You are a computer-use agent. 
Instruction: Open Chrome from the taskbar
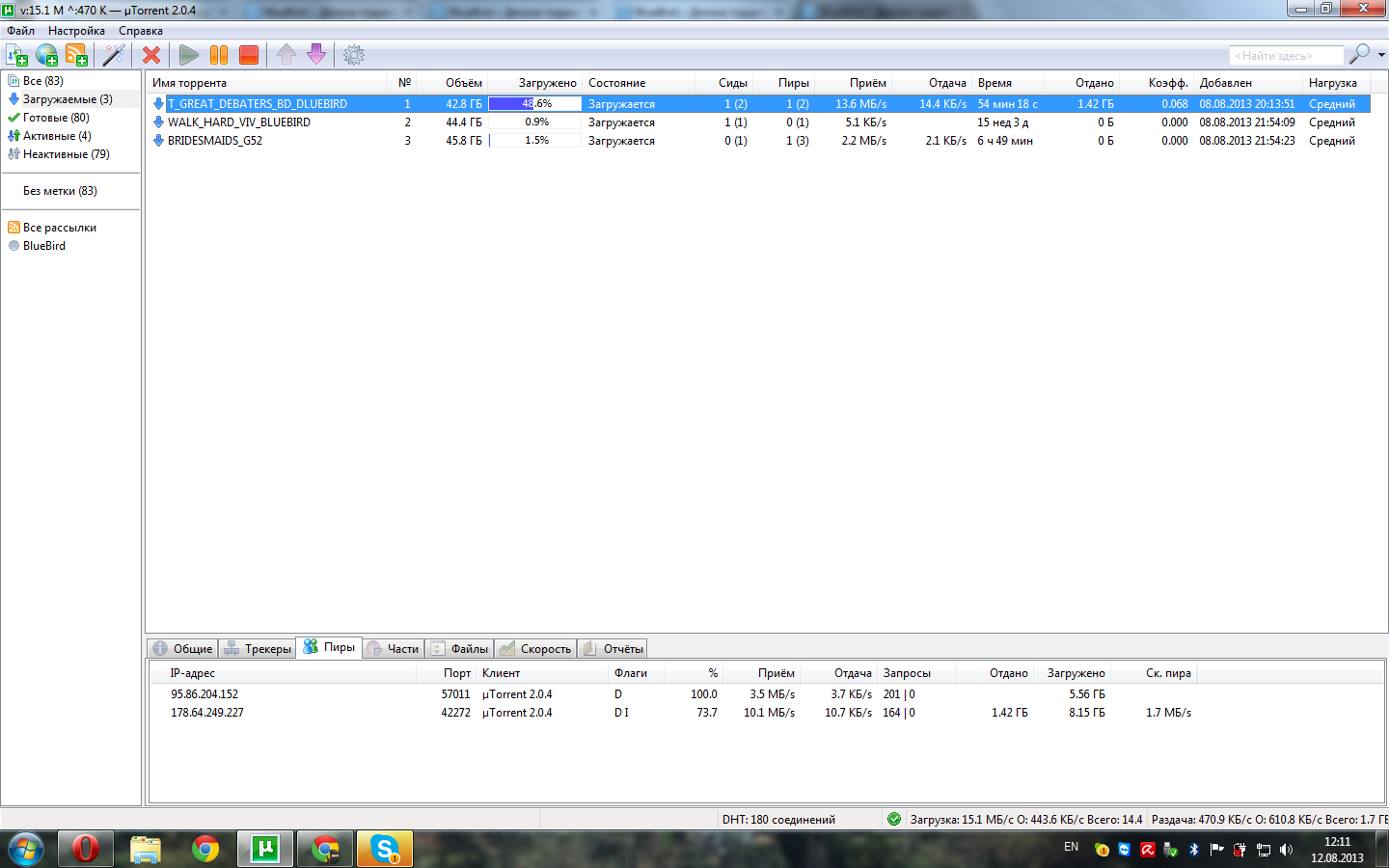[x=205, y=849]
